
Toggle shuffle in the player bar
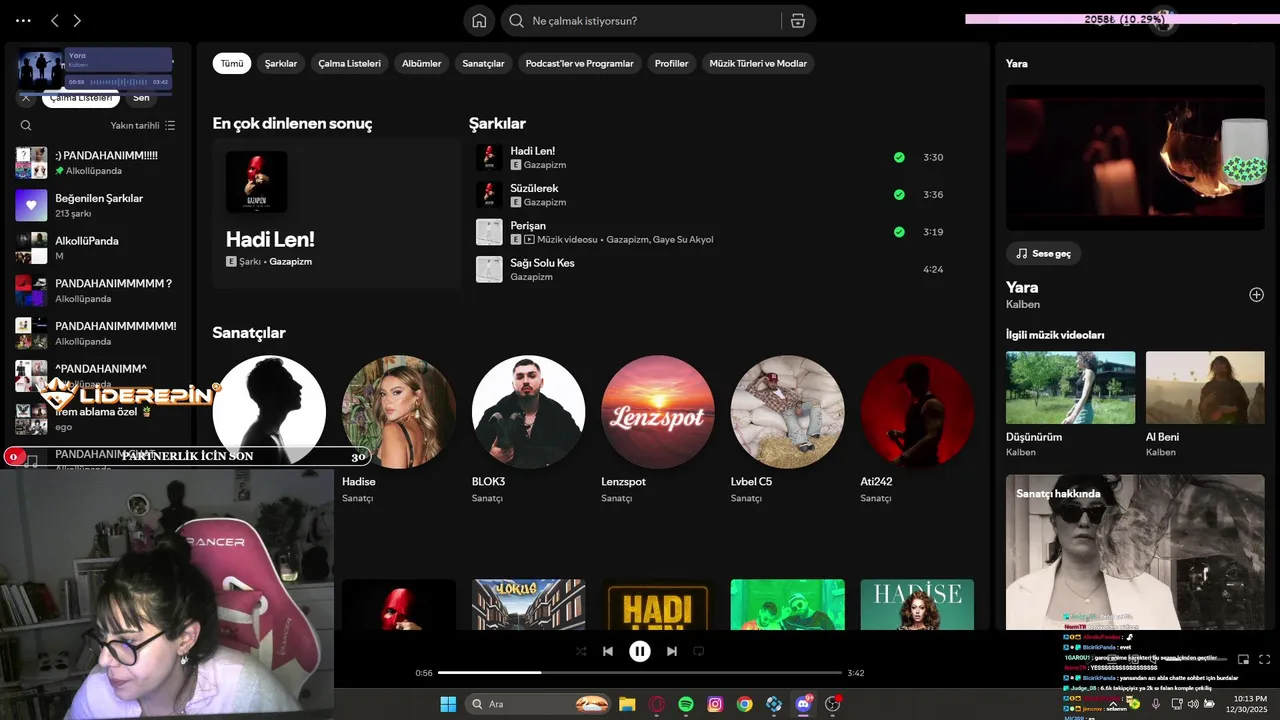tap(581, 651)
